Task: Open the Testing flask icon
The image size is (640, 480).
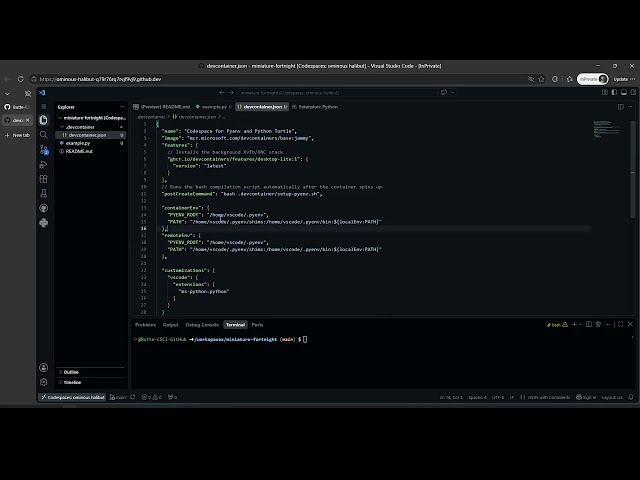Action: 44,193
